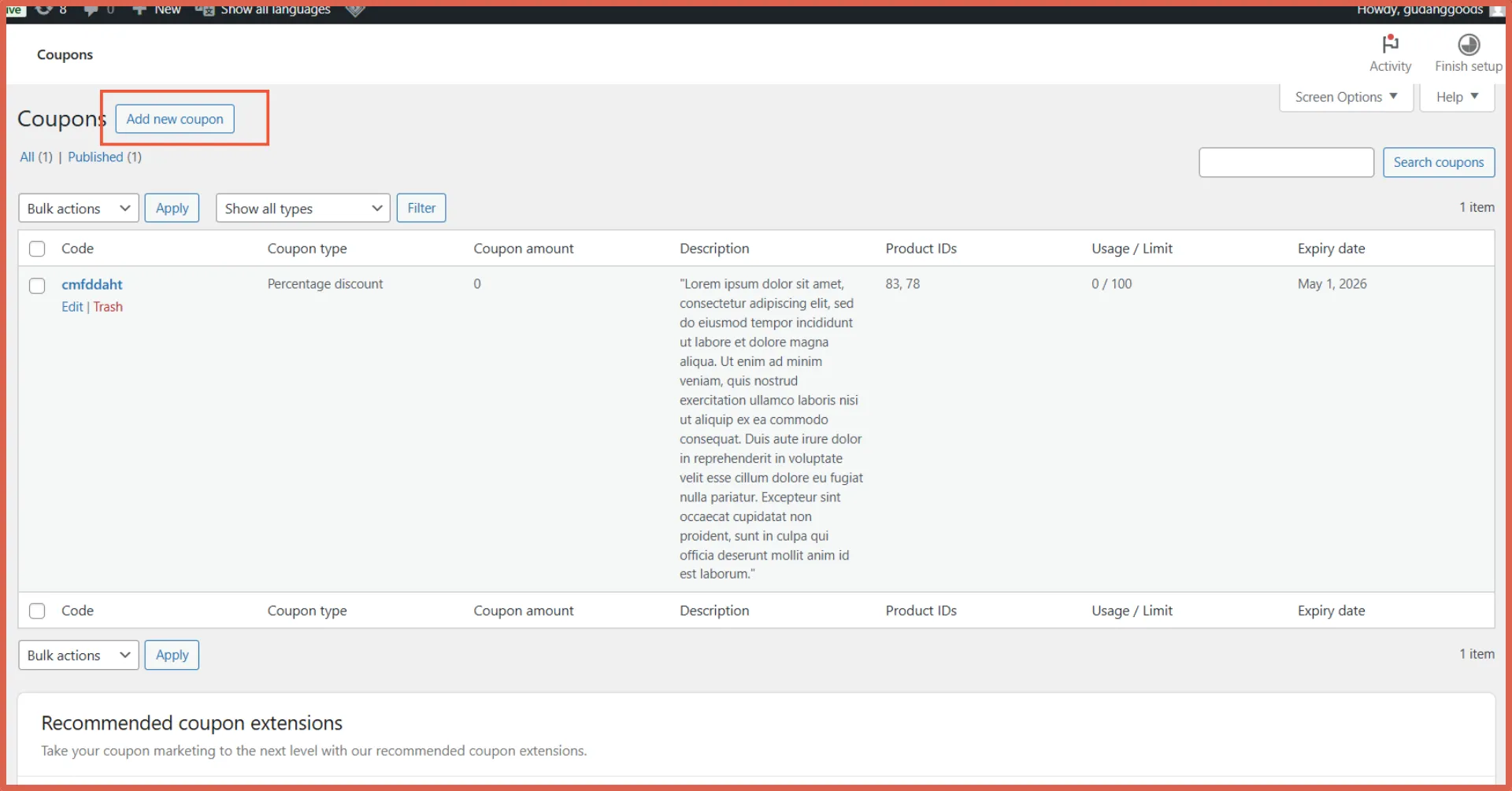Click the diamond icon in the admin bar
This screenshot has width=1512, height=791.
click(x=355, y=10)
